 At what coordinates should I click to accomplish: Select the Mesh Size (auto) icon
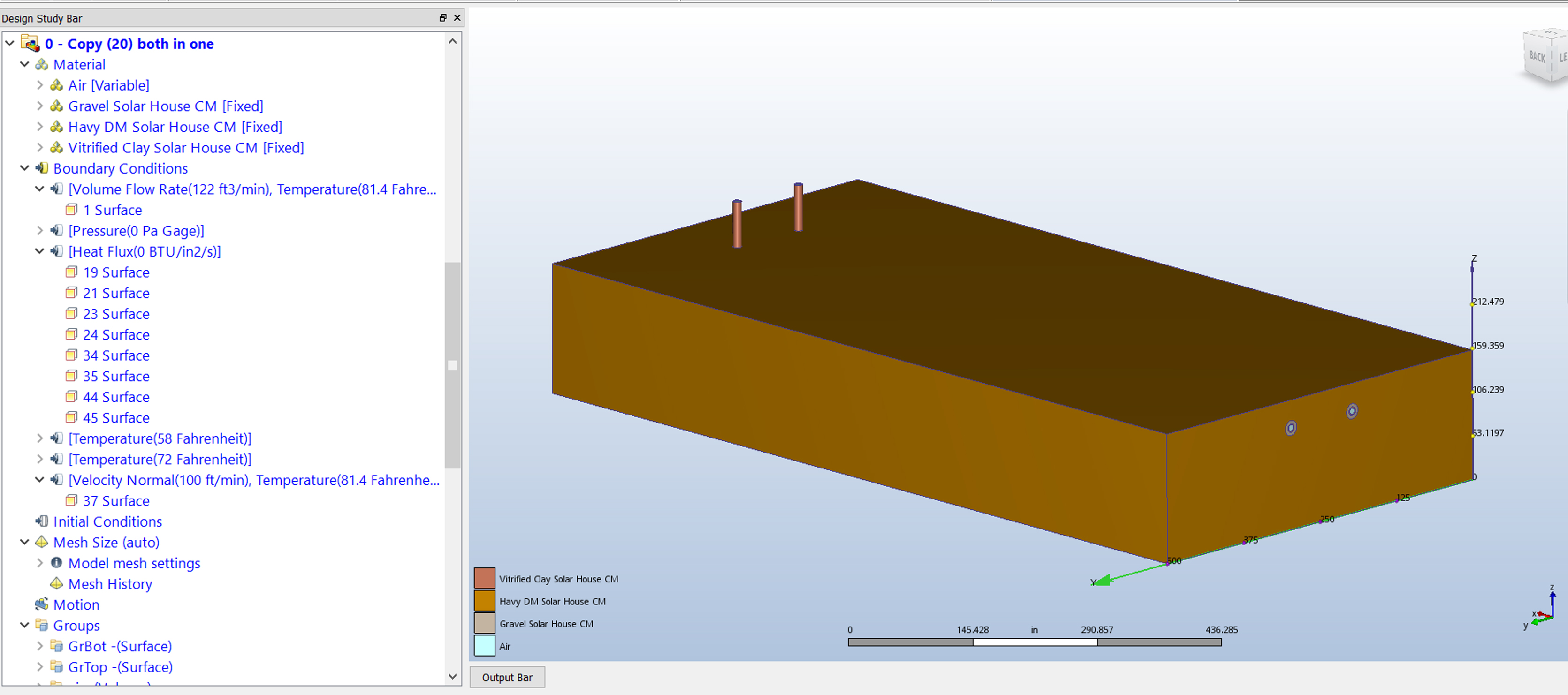click(41, 542)
